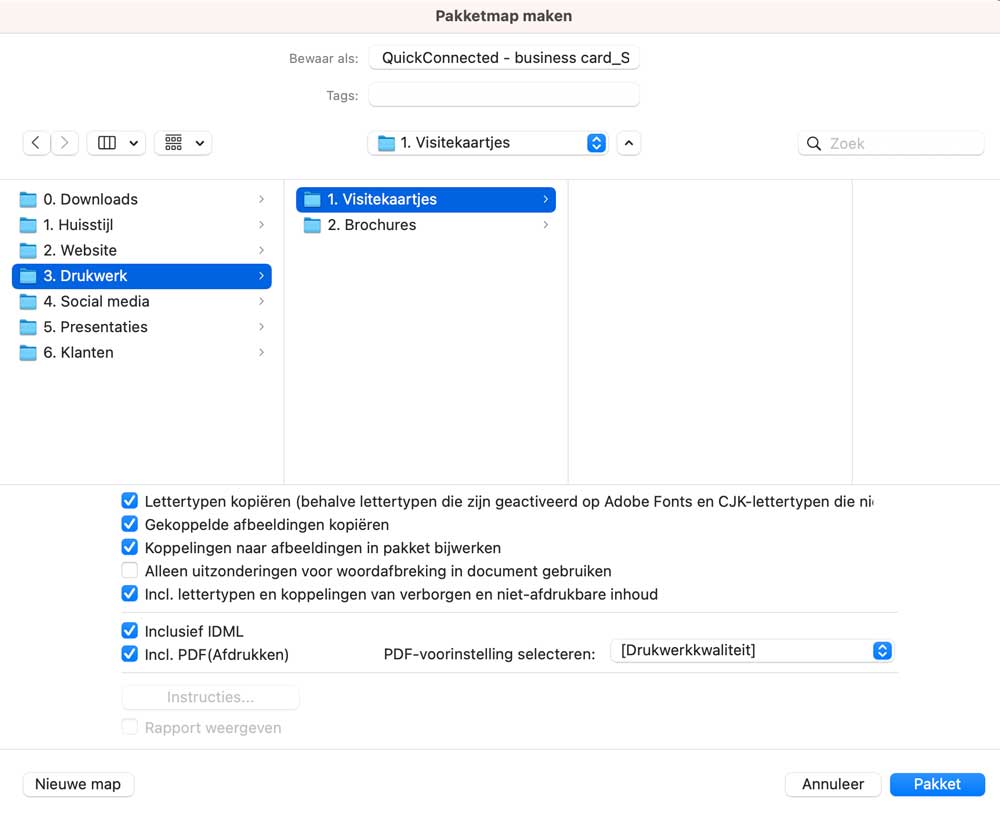Click the grid grouping icon
The image size is (1000, 818).
tap(173, 143)
